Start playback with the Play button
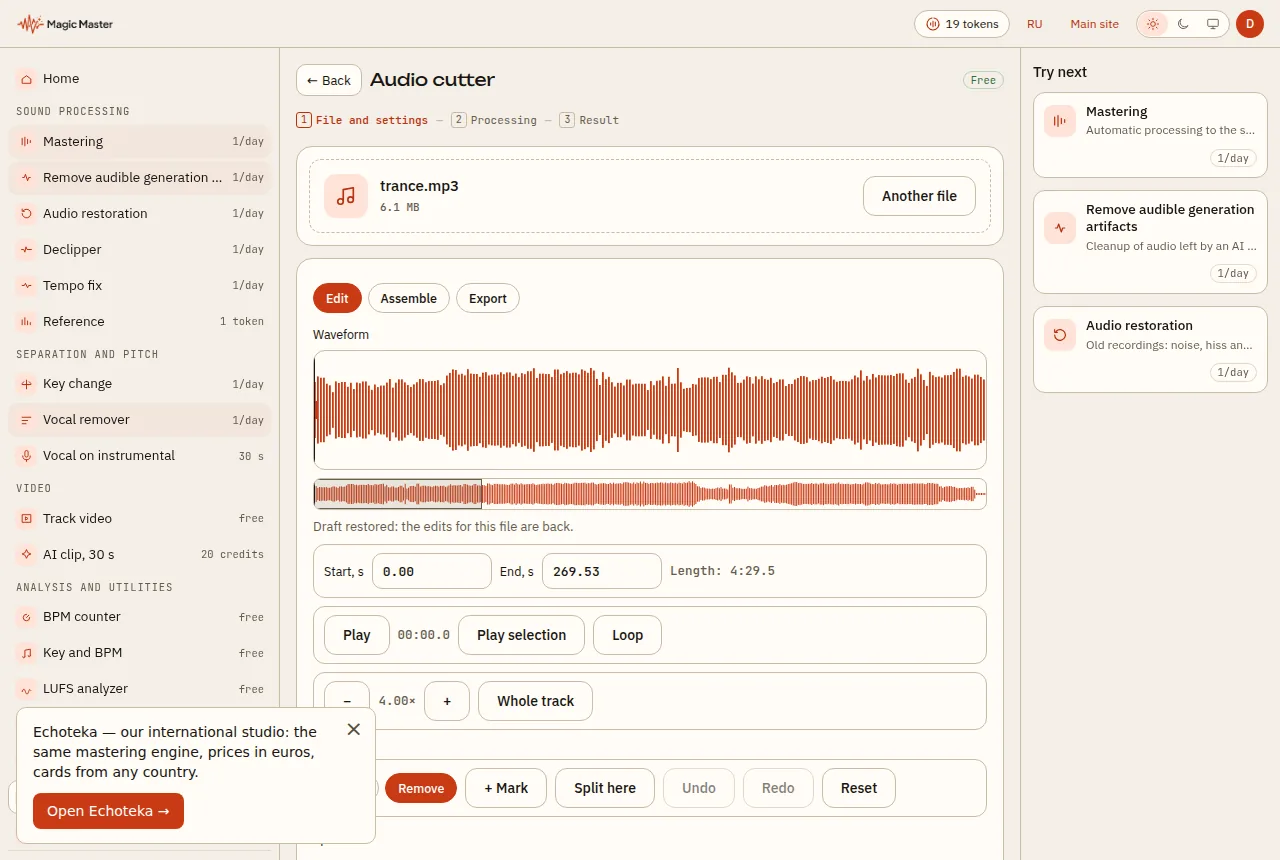The image size is (1280, 860). point(357,635)
